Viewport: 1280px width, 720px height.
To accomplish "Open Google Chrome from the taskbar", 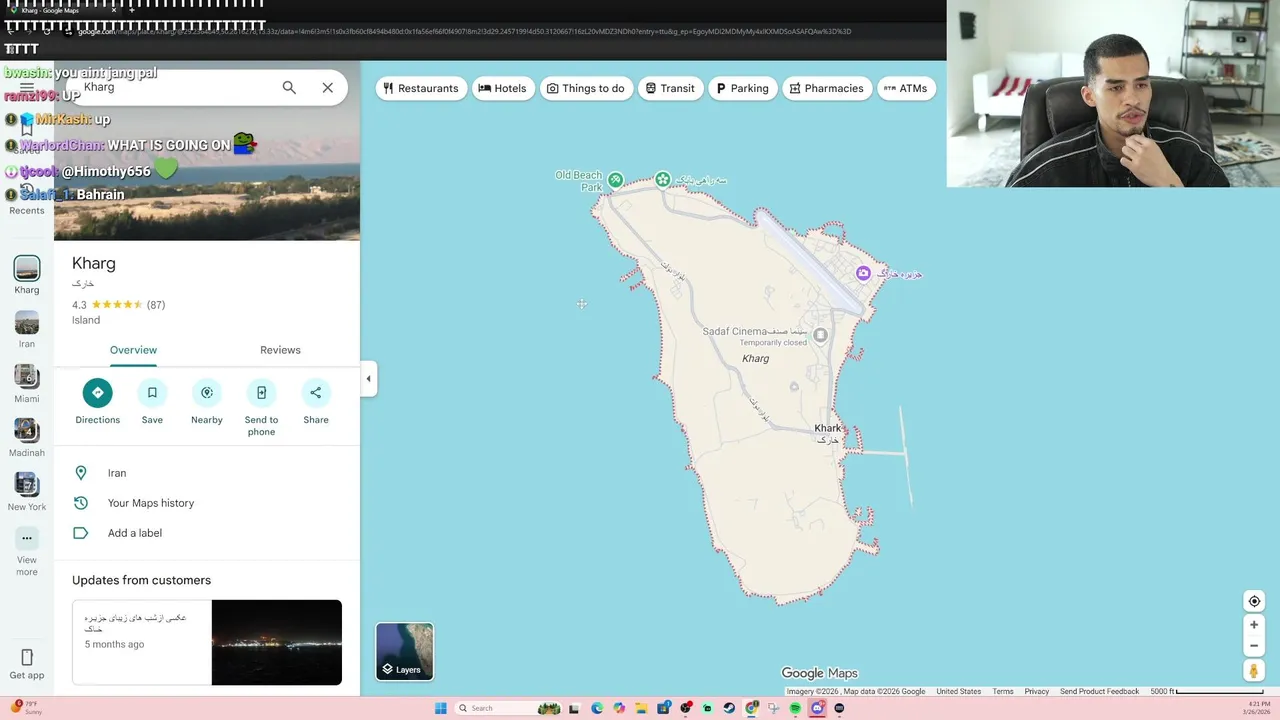I will click(x=751, y=708).
